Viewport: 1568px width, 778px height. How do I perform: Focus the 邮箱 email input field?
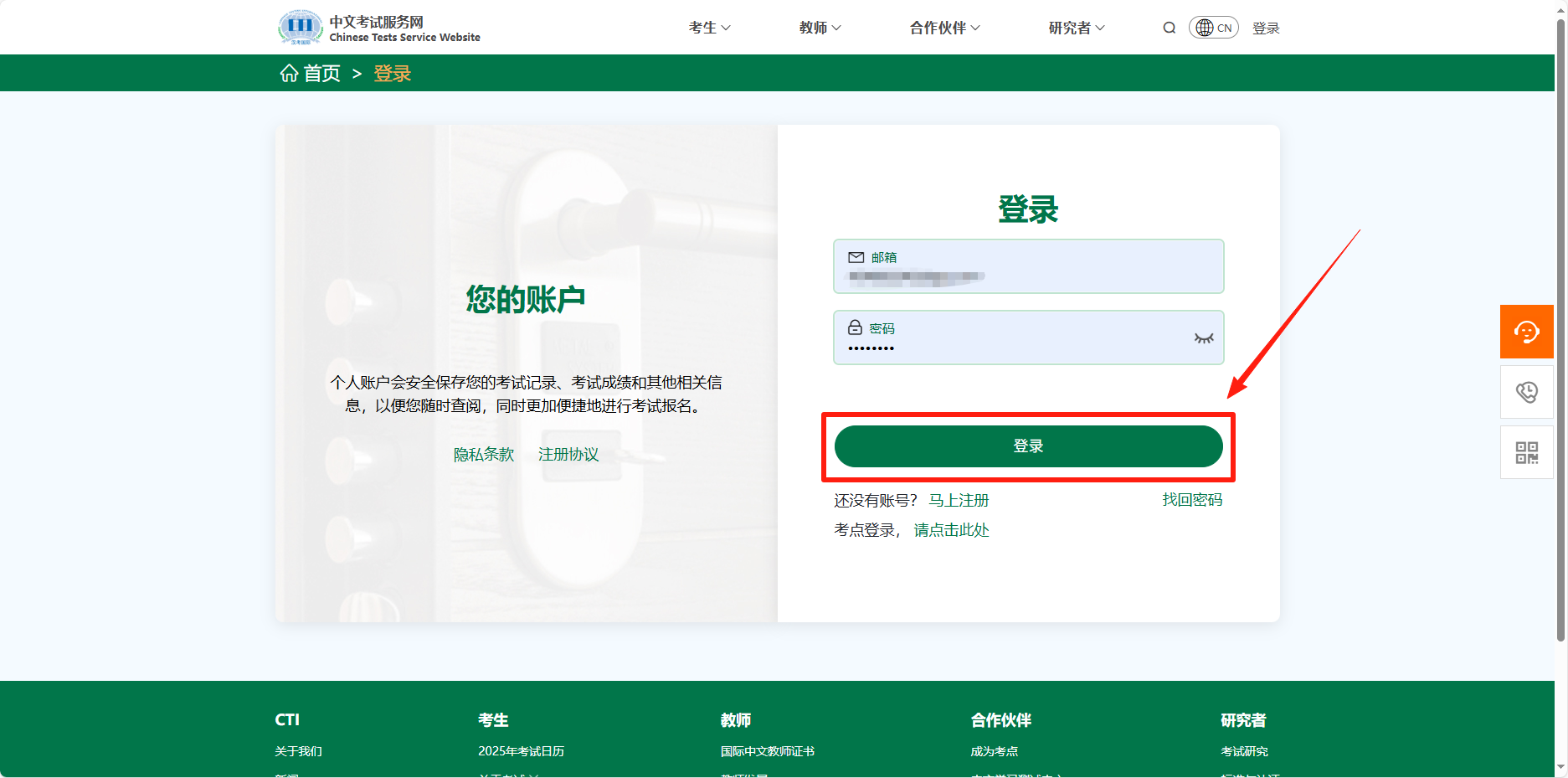click(1028, 266)
